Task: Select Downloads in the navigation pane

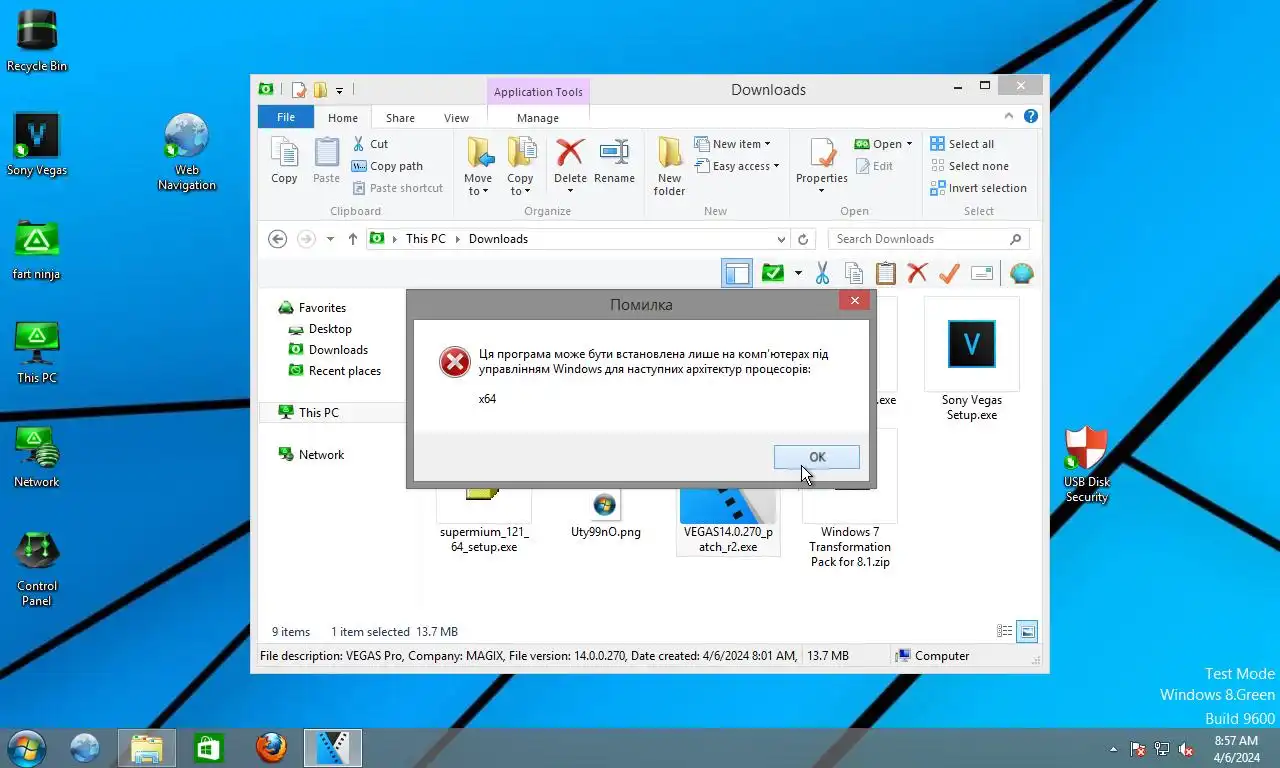Action: (x=338, y=350)
